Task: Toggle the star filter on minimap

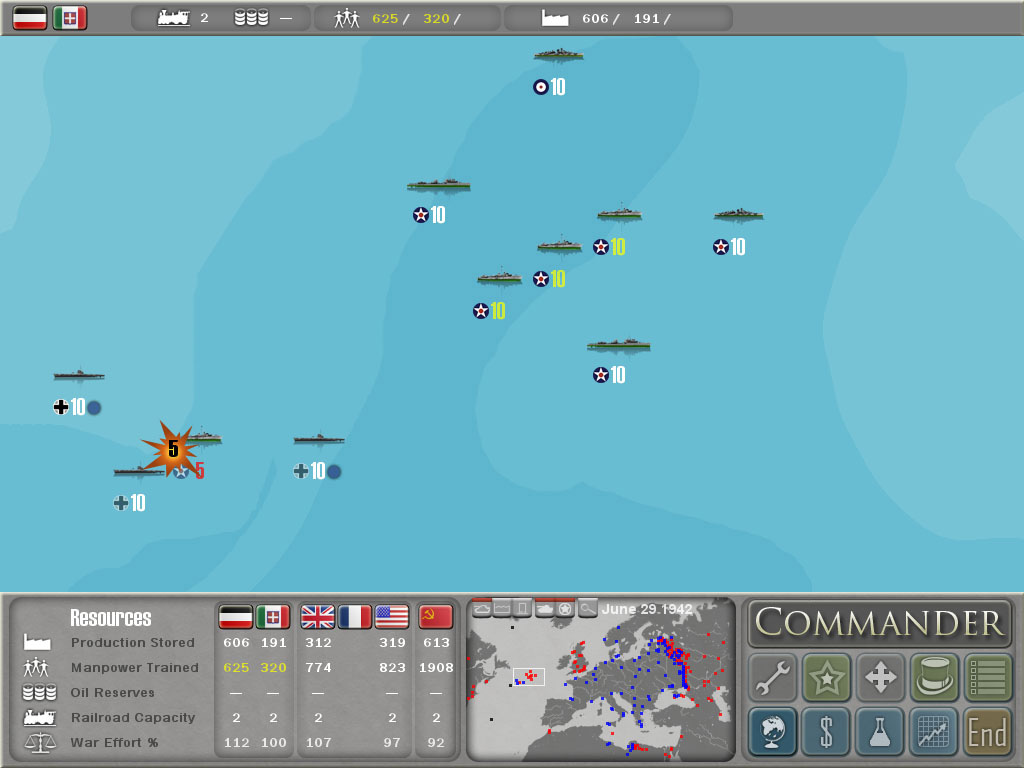Action: [565, 608]
